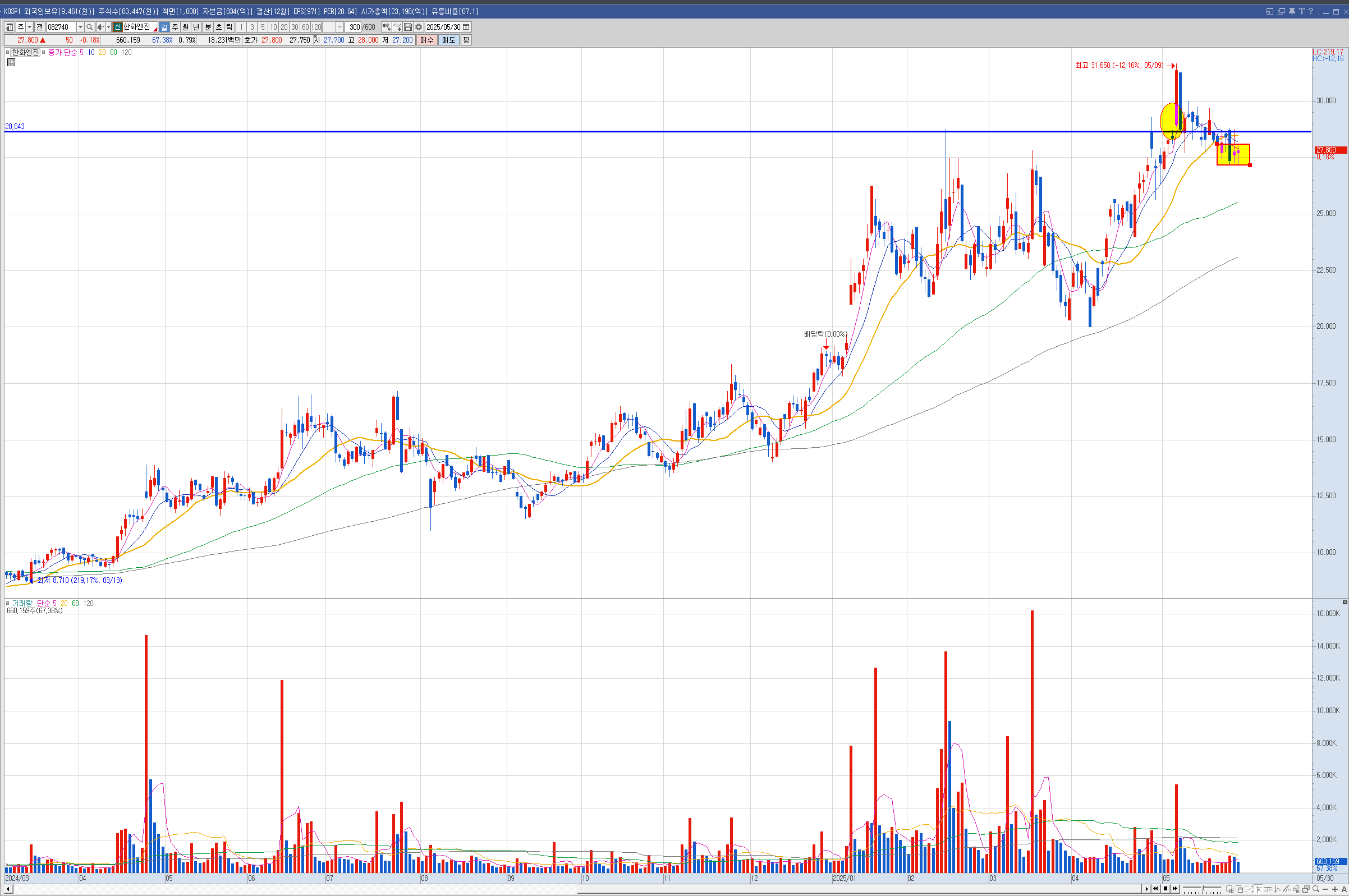
Task: Switch chart to 주 weekly period
Action: 175,27
